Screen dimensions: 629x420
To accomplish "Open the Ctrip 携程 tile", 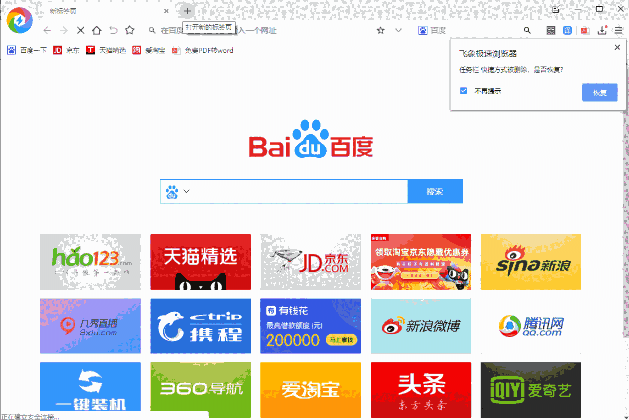I will coord(201,326).
